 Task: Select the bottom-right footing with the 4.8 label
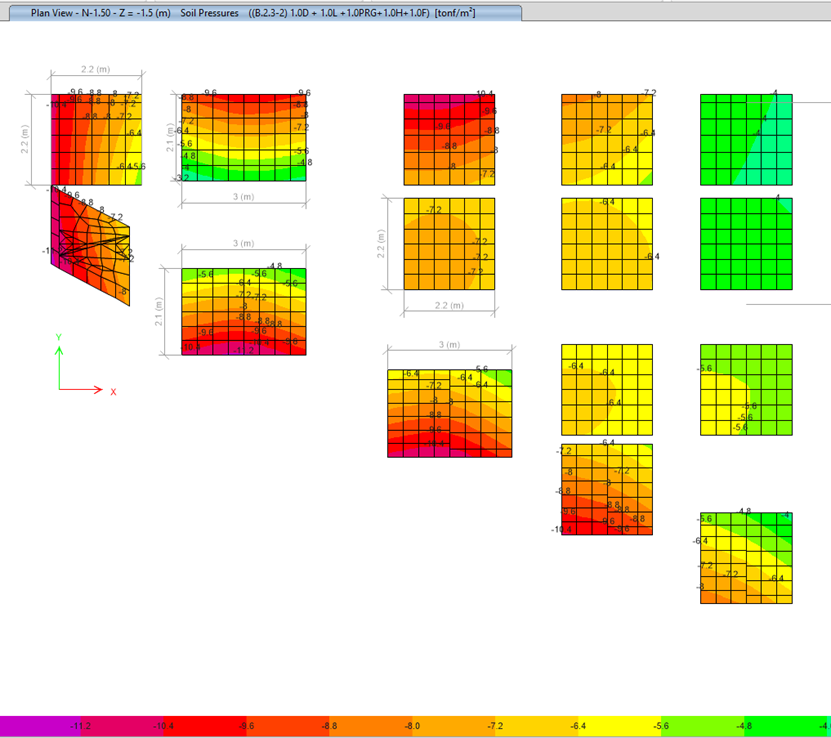(x=746, y=558)
